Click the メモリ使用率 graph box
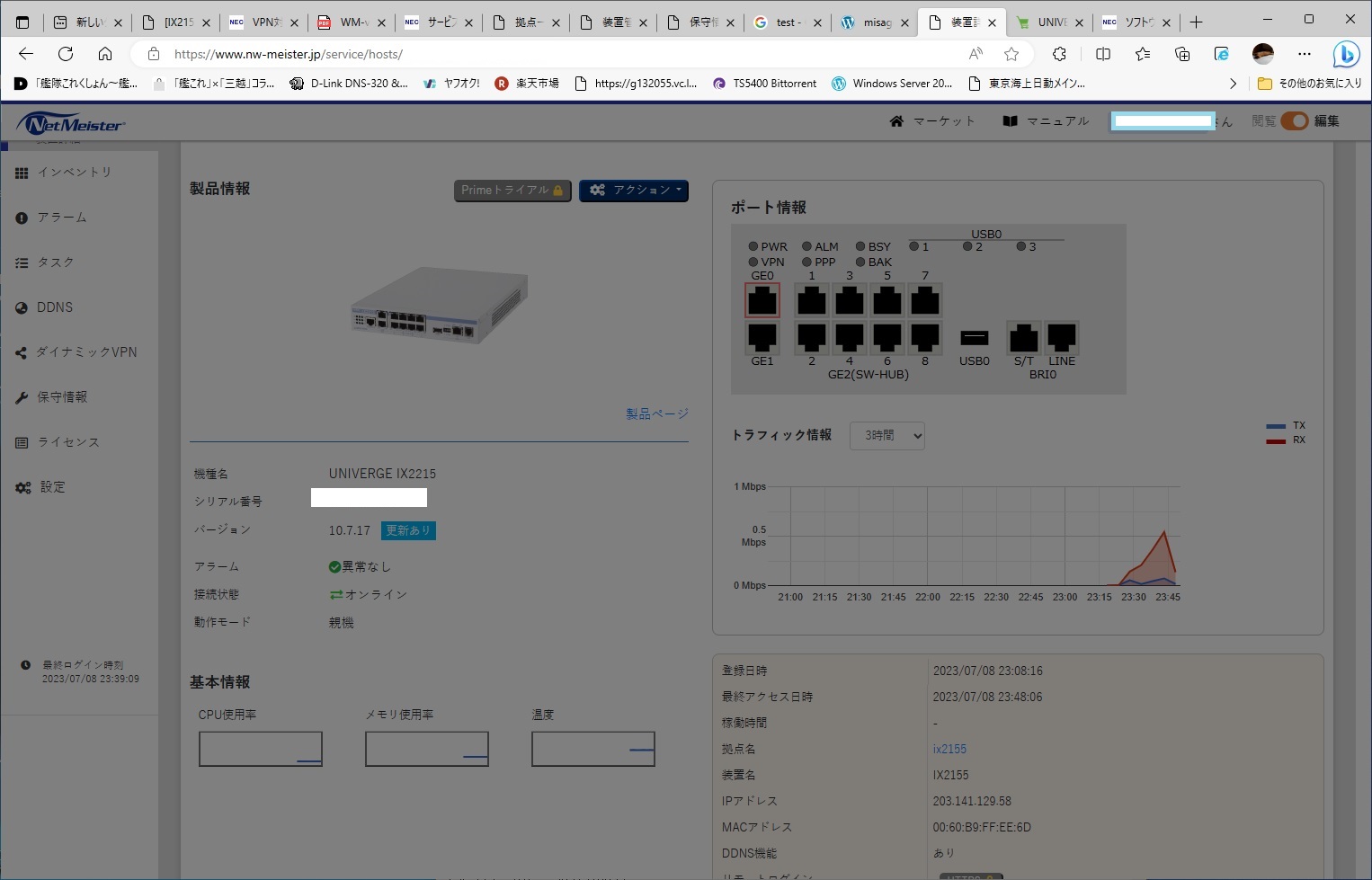1372x880 pixels. [427, 749]
